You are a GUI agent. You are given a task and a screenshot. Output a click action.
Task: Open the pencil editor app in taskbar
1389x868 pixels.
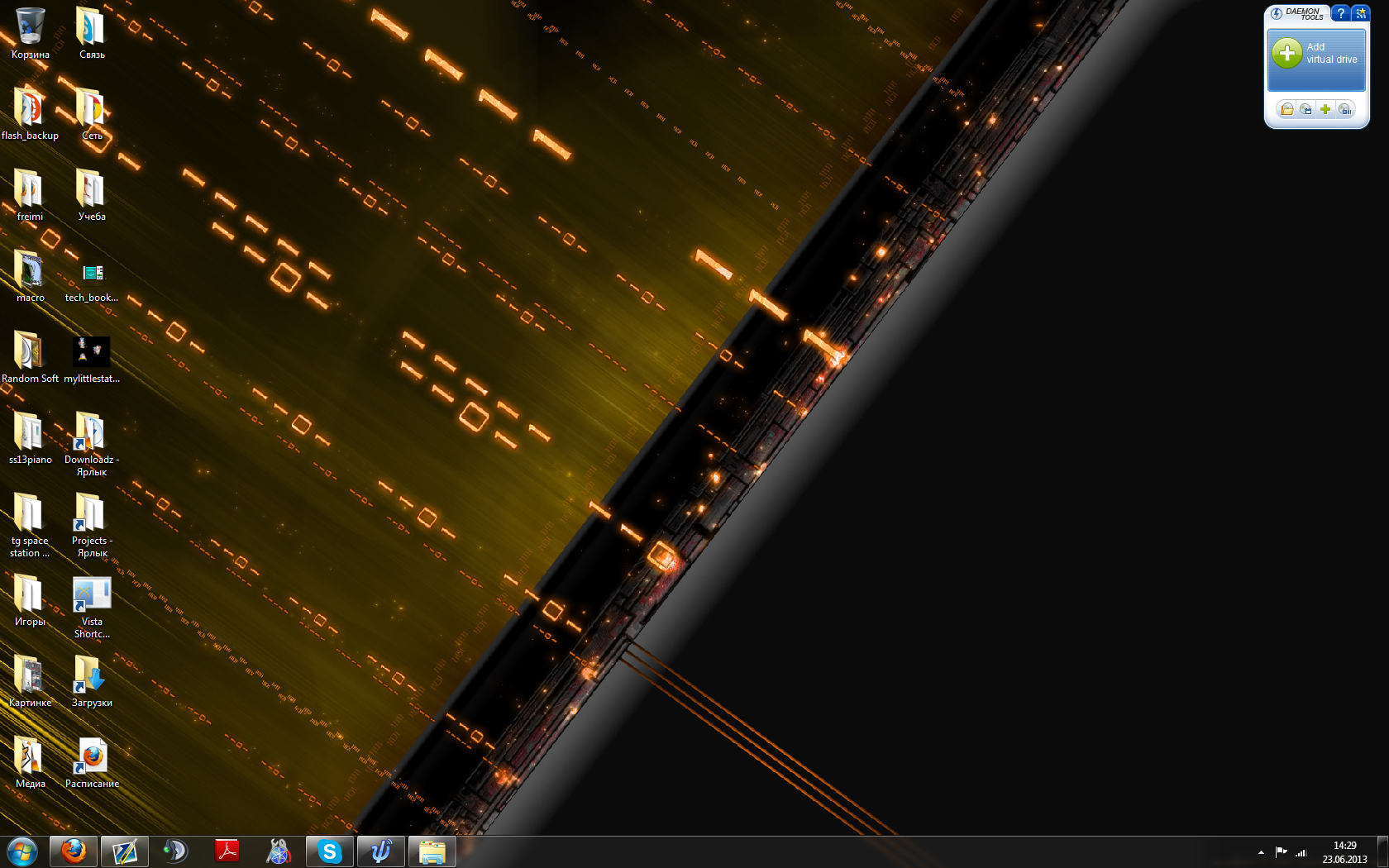125,851
